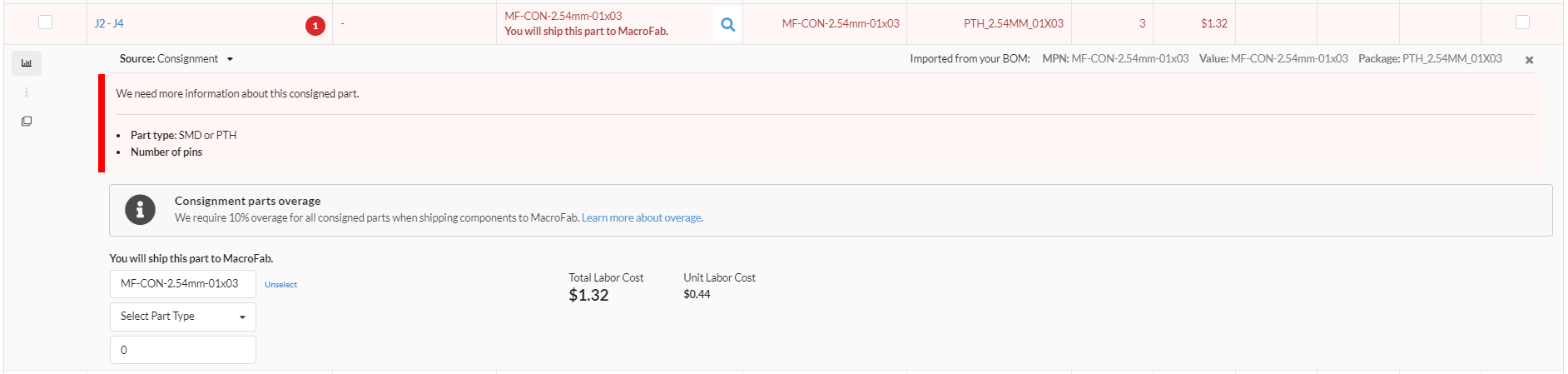Focus the number of pins field showing 0
1568x374 pixels.
(x=183, y=350)
